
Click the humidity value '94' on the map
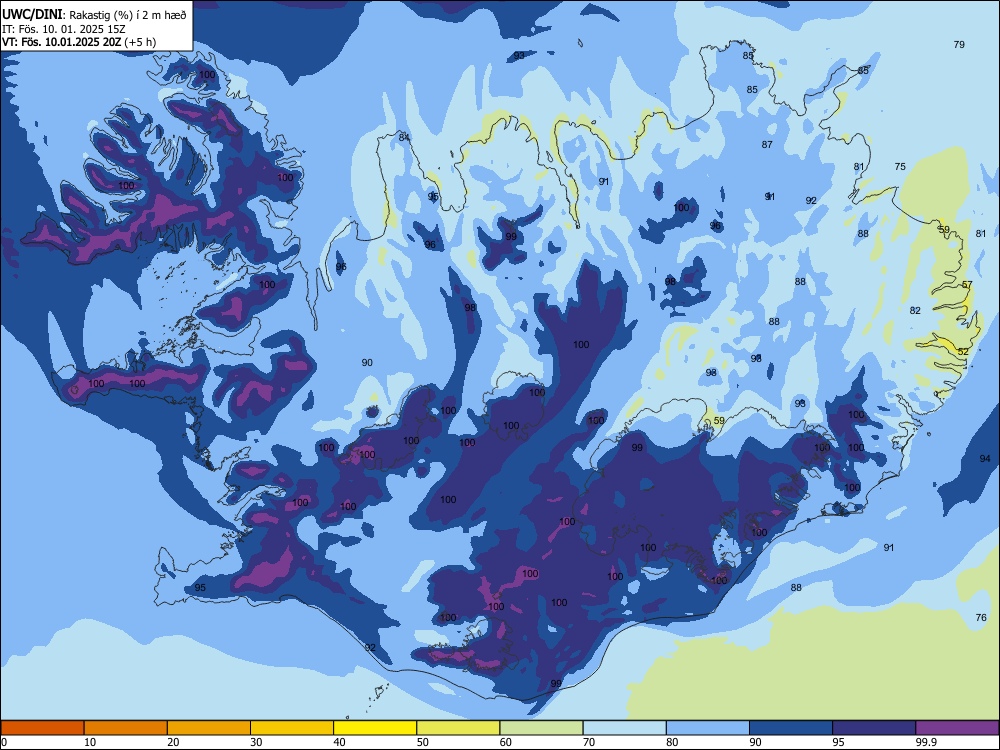point(985,459)
